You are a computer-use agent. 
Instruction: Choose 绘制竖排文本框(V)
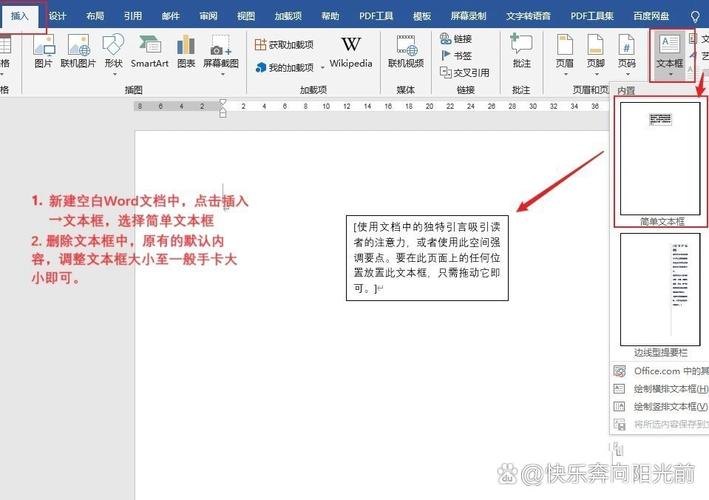tap(660, 406)
